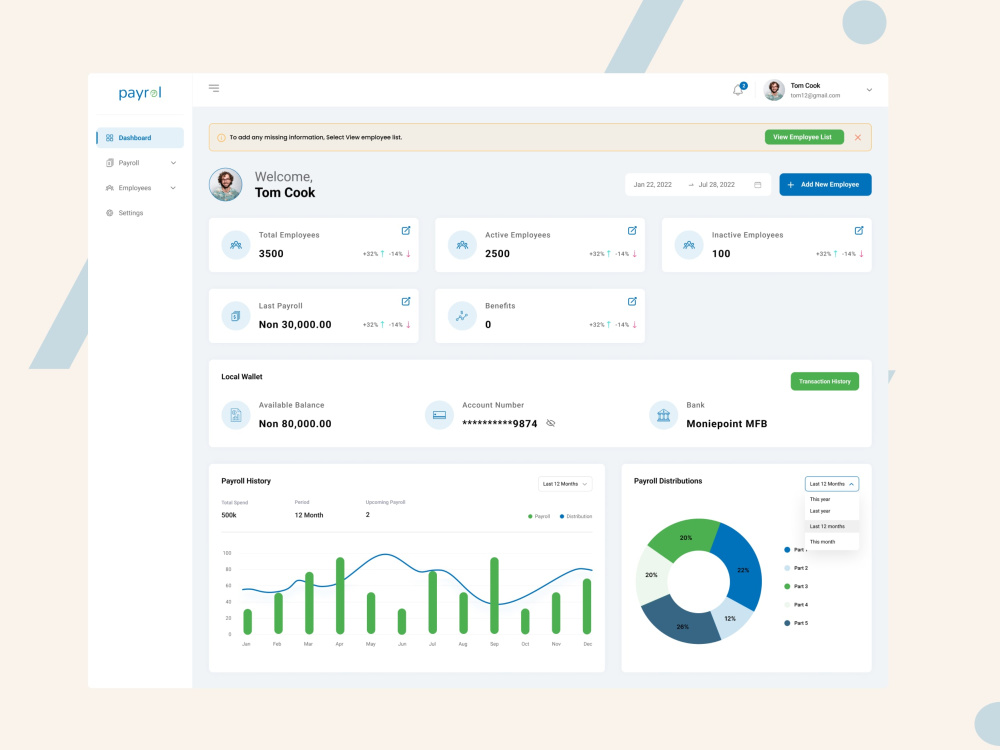Click Welcome profile photo
The width and height of the screenshot is (1000, 750).
[x=226, y=185]
